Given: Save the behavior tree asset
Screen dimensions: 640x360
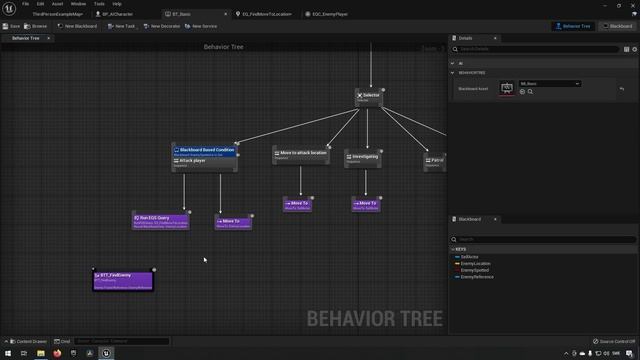Looking at the screenshot, I should (11, 26).
